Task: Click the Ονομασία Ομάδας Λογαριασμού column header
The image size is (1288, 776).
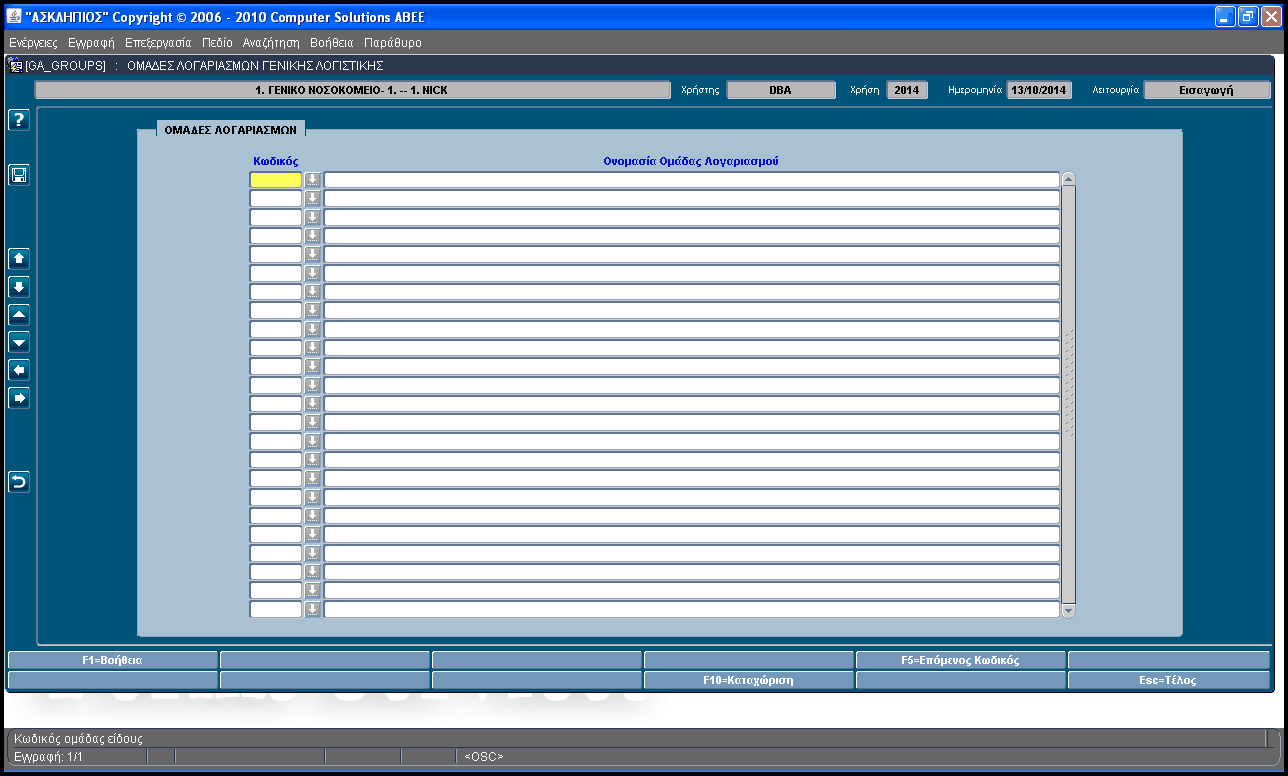Action: [691, 161]
